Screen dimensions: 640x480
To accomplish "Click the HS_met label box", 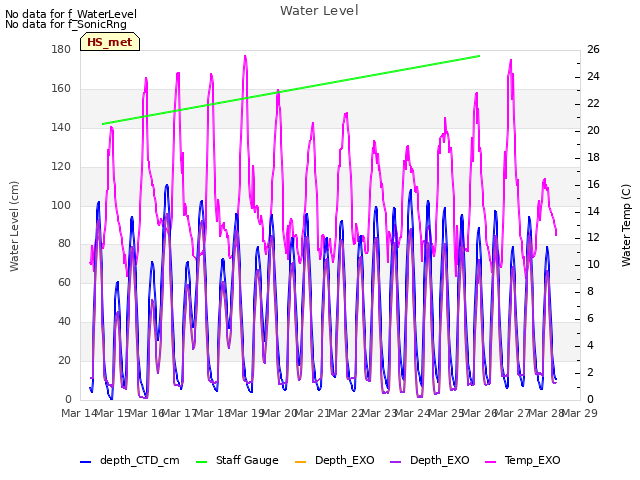I will [110, 42].
